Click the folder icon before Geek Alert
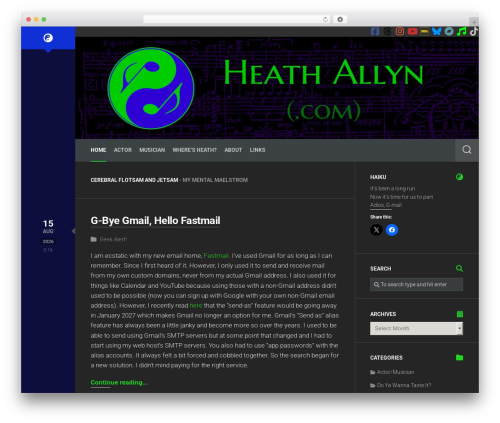Viewport: 500px width, 423px height. 94,239
